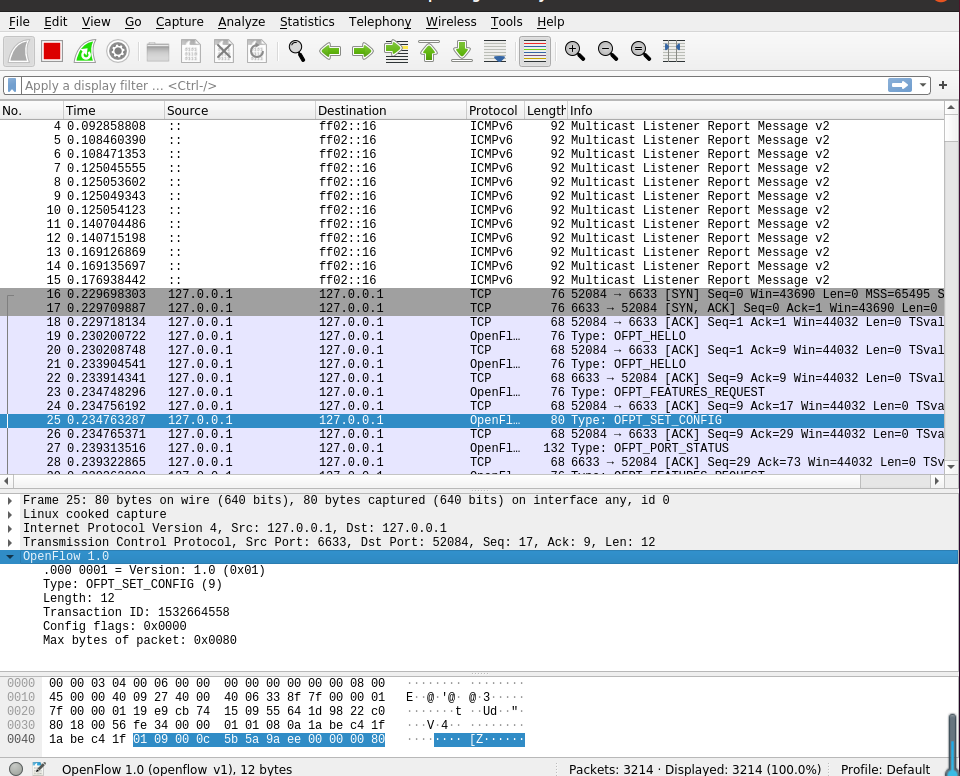The image size is (960, 776).
Task: Click the find packet magnifier icon
Action: (x=296, y=51)
